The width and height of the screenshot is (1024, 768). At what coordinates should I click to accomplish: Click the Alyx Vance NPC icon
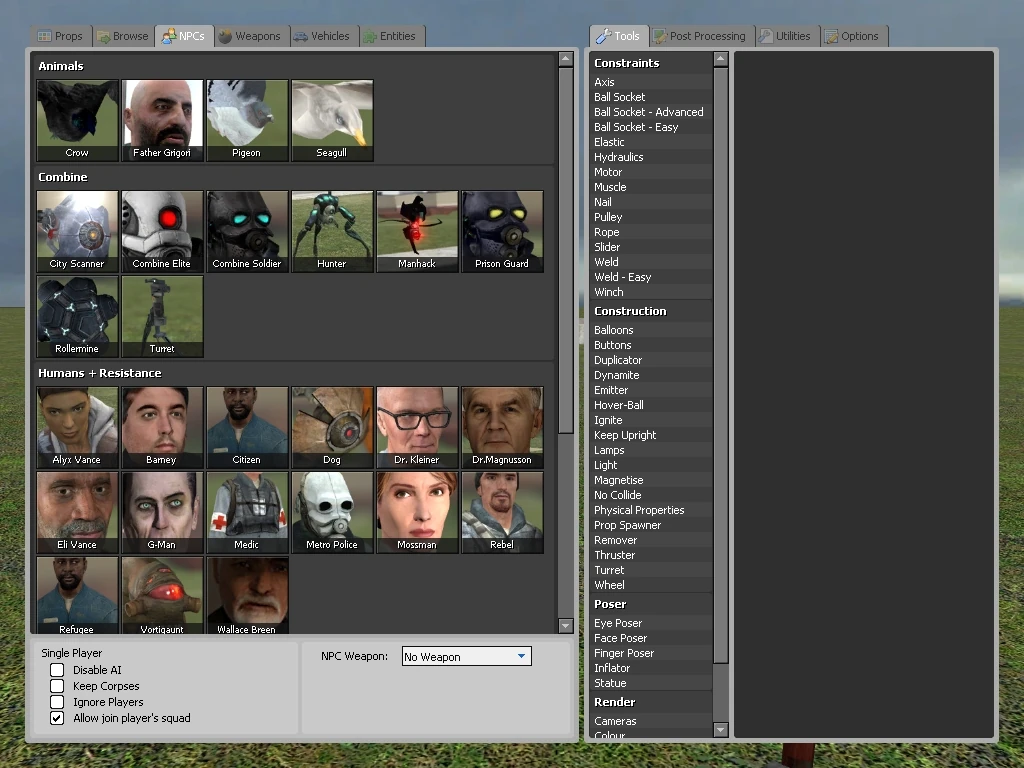77,427
